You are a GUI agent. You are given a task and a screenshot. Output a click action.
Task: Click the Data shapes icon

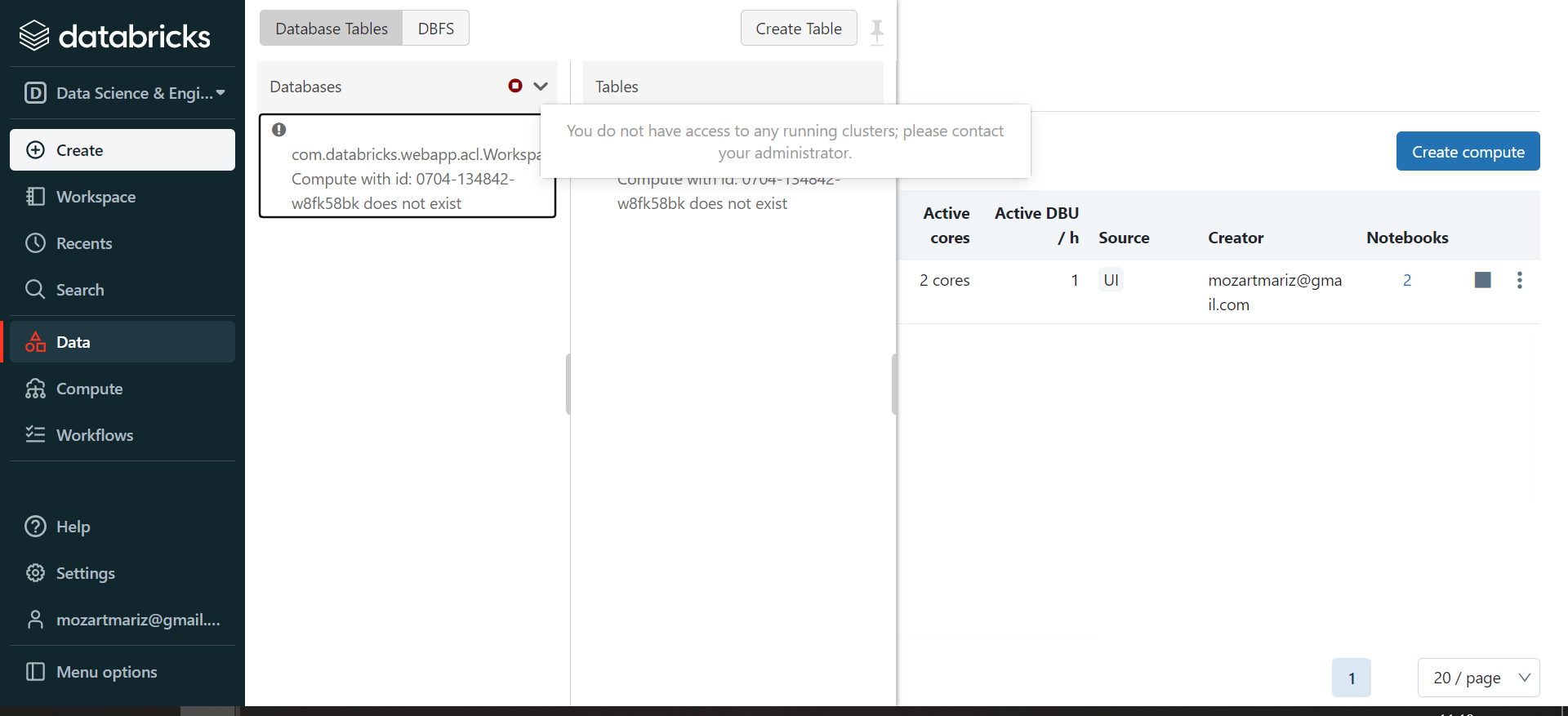(35, 342)
